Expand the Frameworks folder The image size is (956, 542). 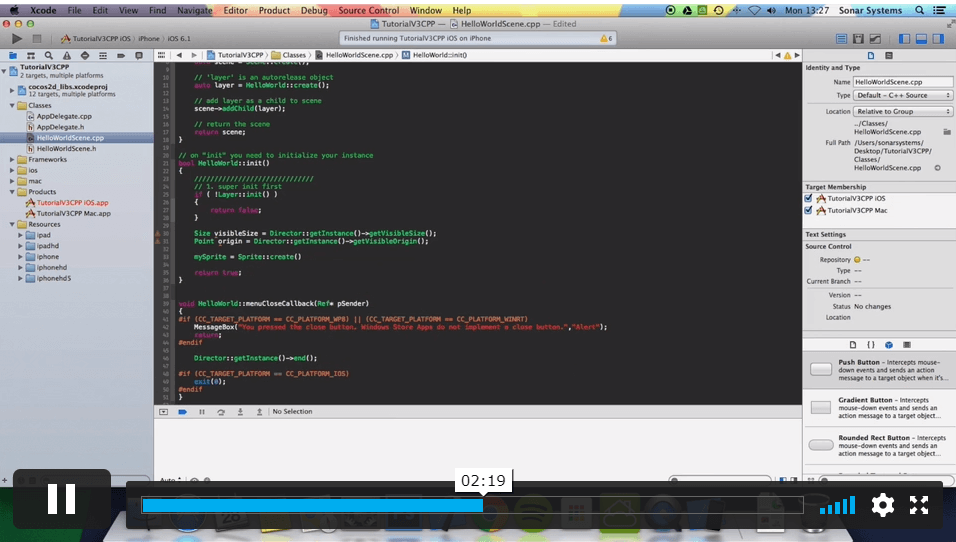click(12, 160)
